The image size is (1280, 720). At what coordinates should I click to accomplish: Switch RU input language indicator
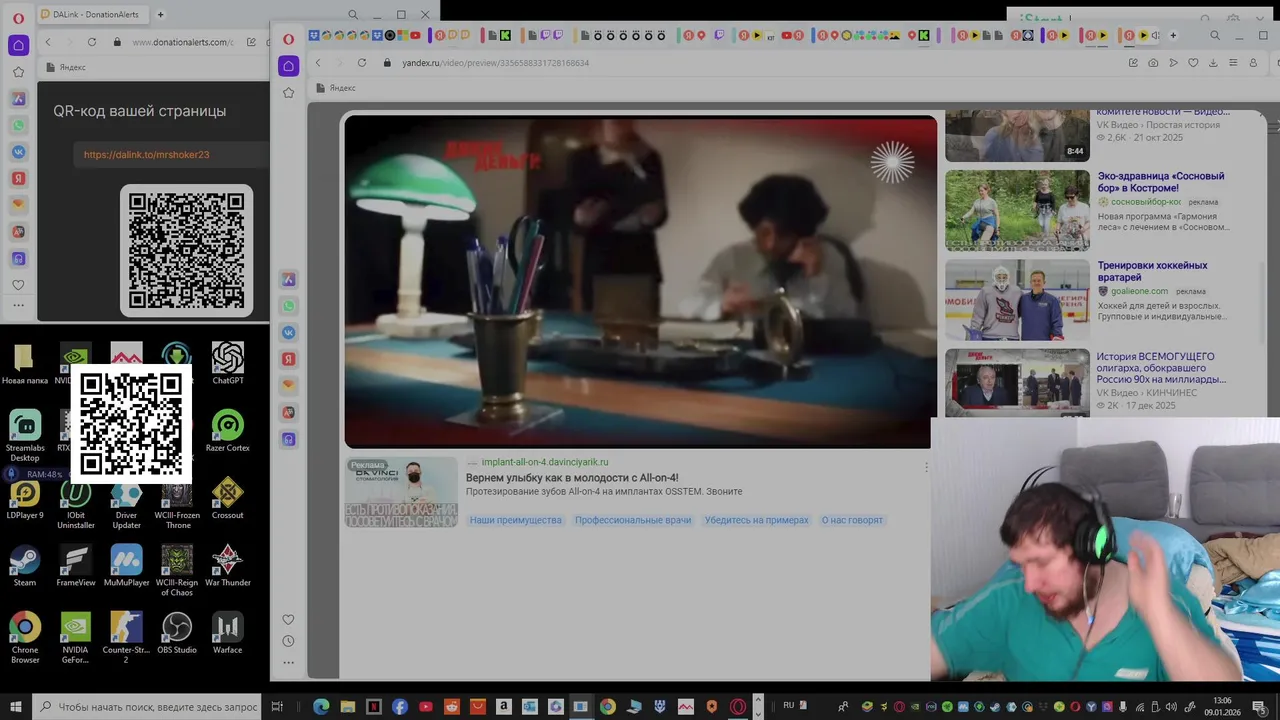(789, 706)
